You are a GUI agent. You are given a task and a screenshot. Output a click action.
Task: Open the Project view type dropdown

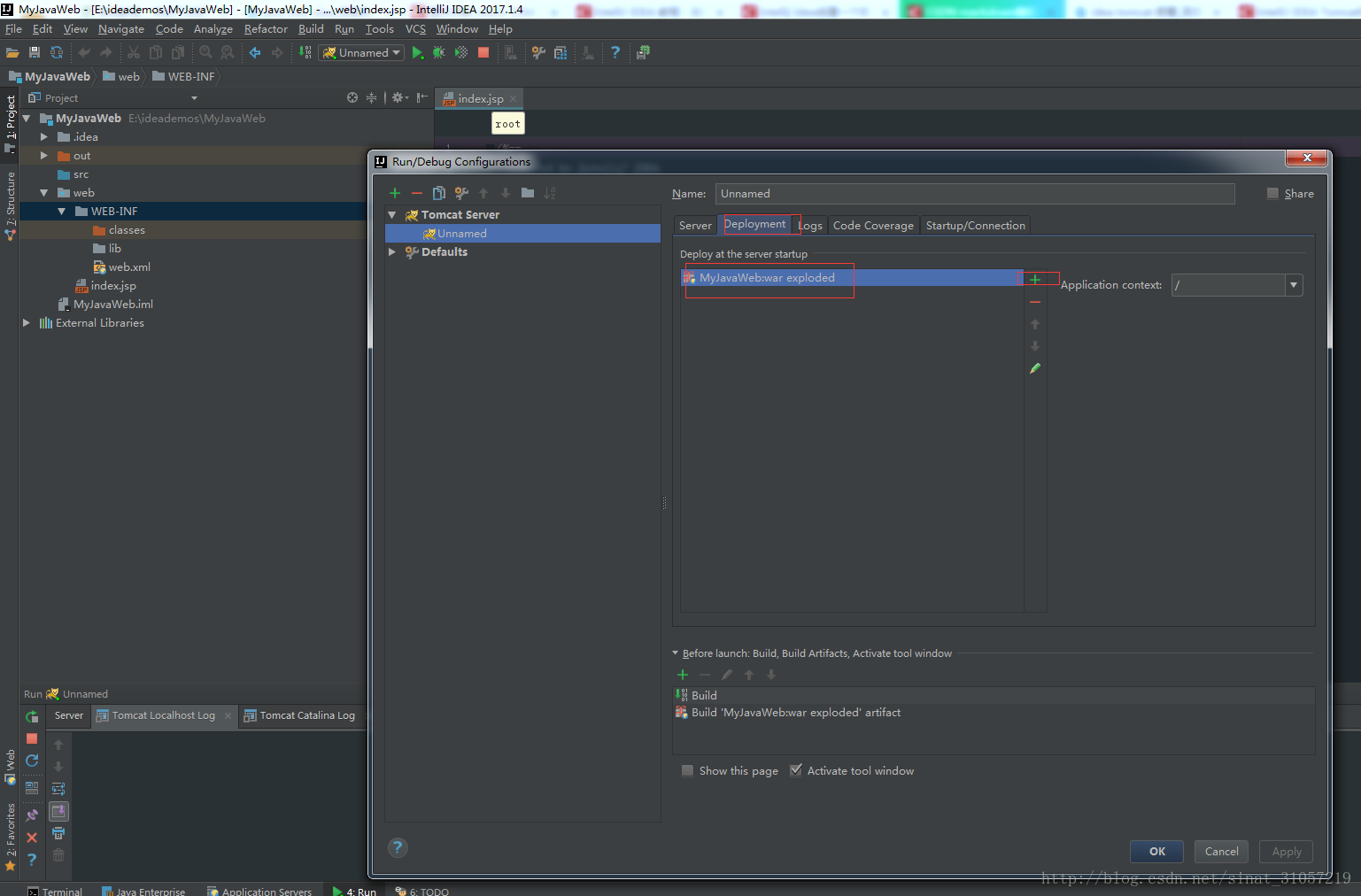194,98
